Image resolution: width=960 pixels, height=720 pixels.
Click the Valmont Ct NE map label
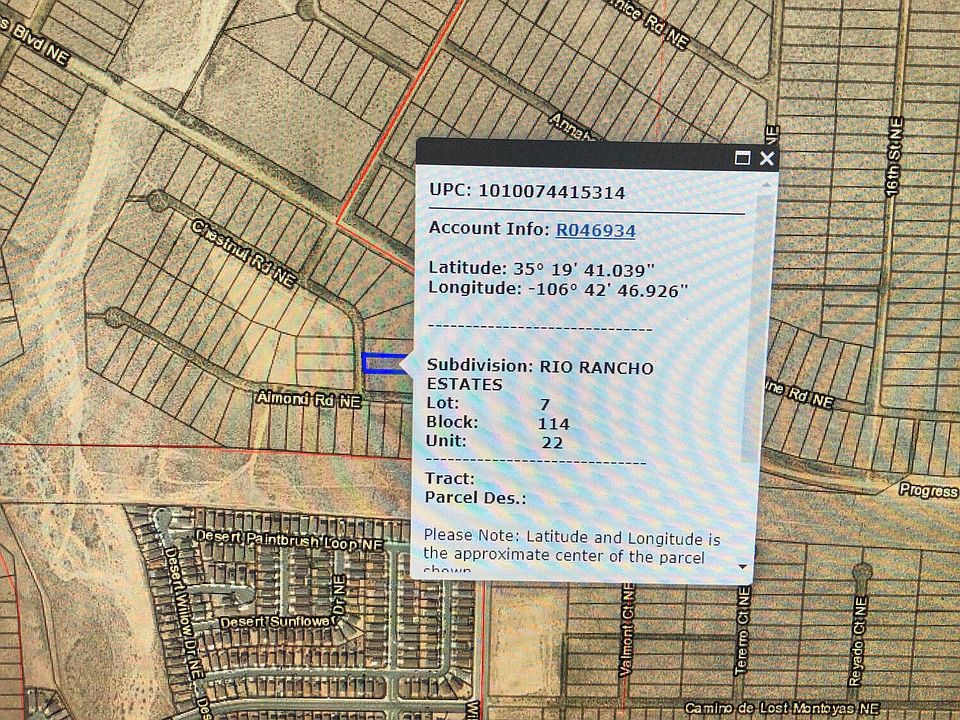(628, 630)
